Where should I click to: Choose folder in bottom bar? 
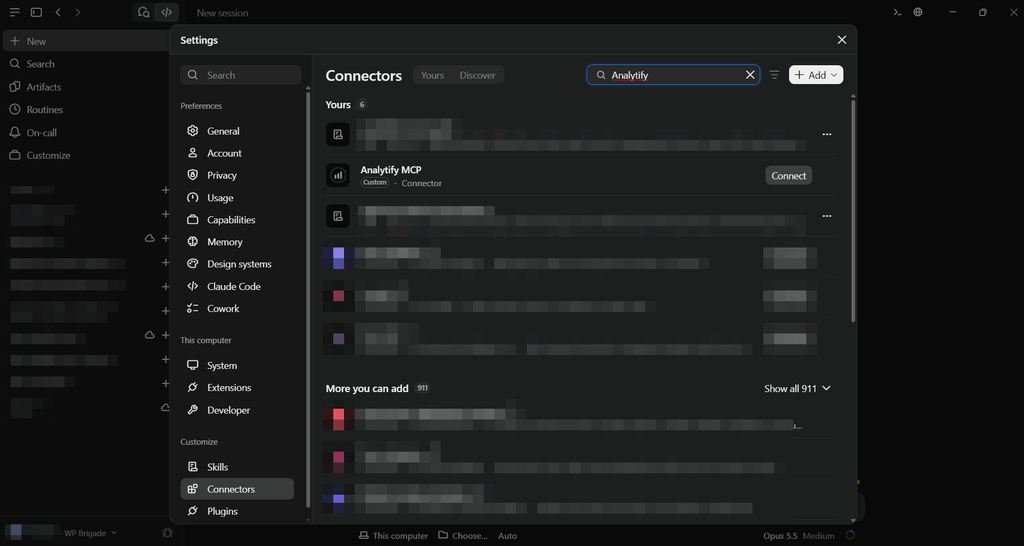click(x=463, y=536)
